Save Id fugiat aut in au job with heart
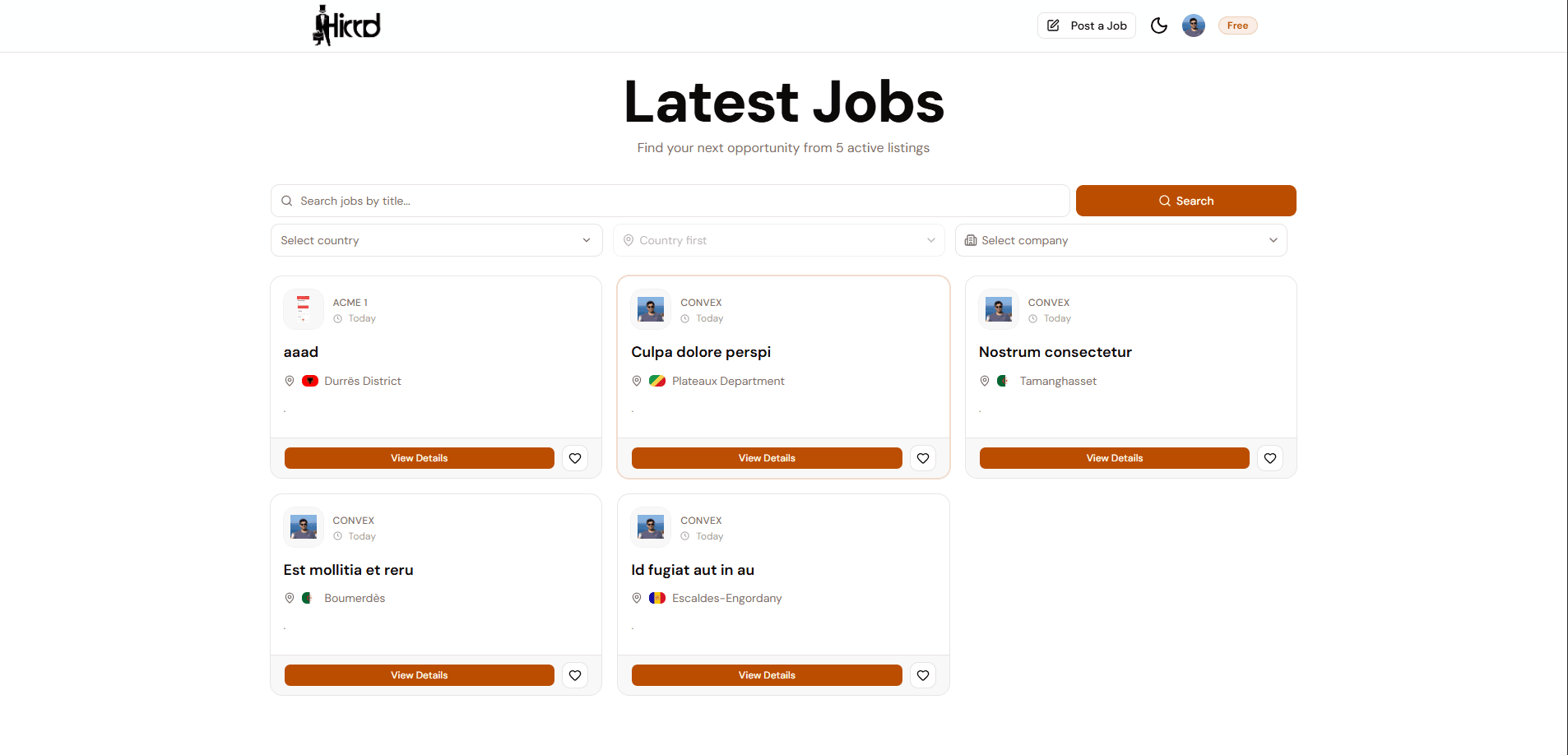Image resolution: width=1568 pixels, height=755 pixels. click(x=923, y=675)
